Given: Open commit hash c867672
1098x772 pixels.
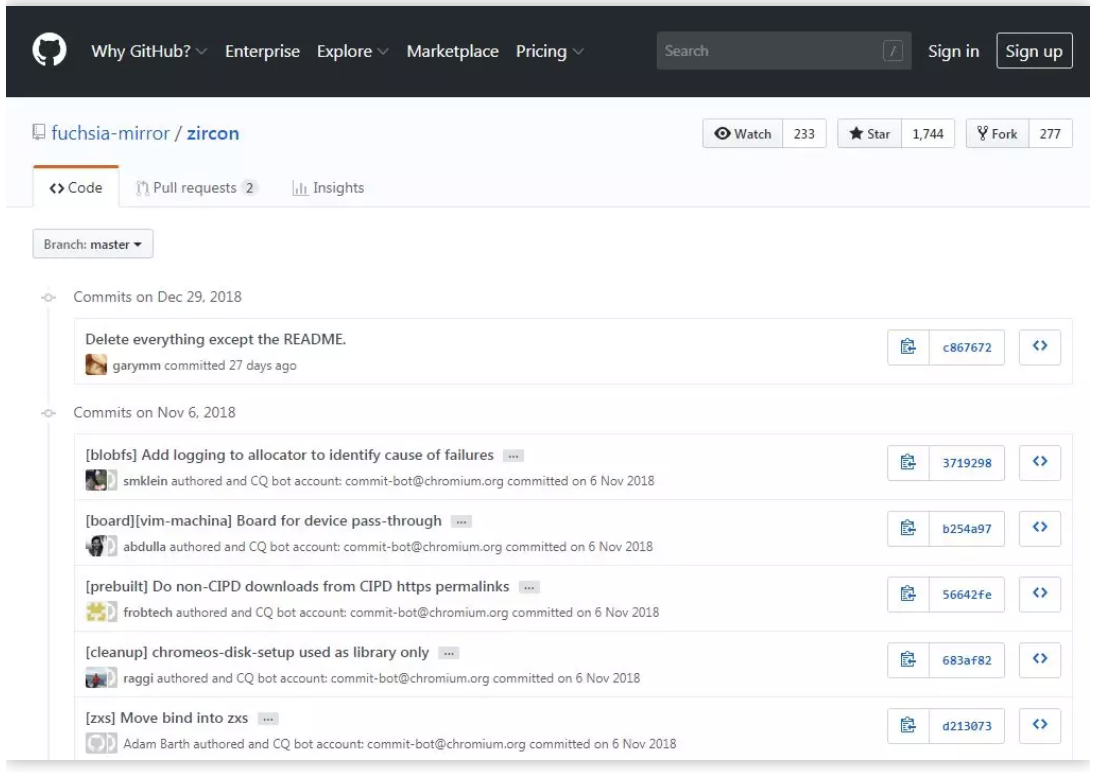Looking at the screenshot, I should [966, 347].
